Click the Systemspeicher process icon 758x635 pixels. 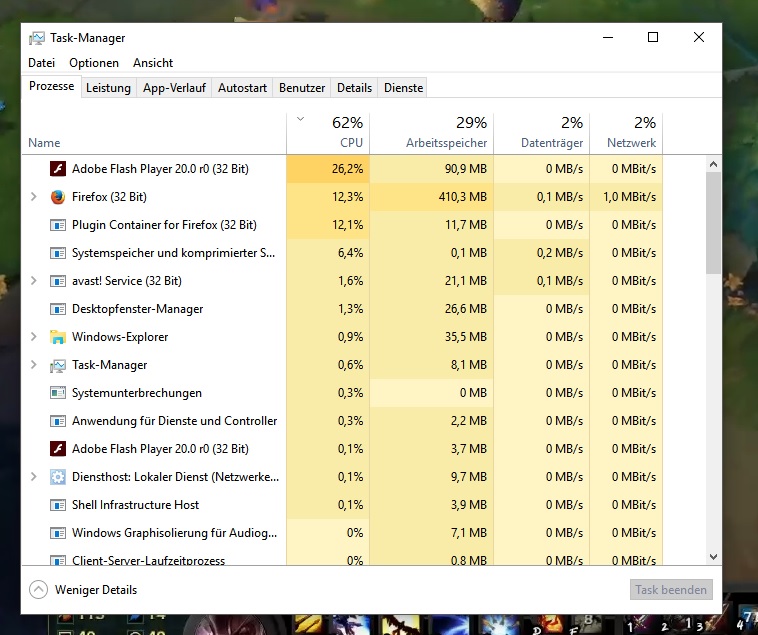58,253
